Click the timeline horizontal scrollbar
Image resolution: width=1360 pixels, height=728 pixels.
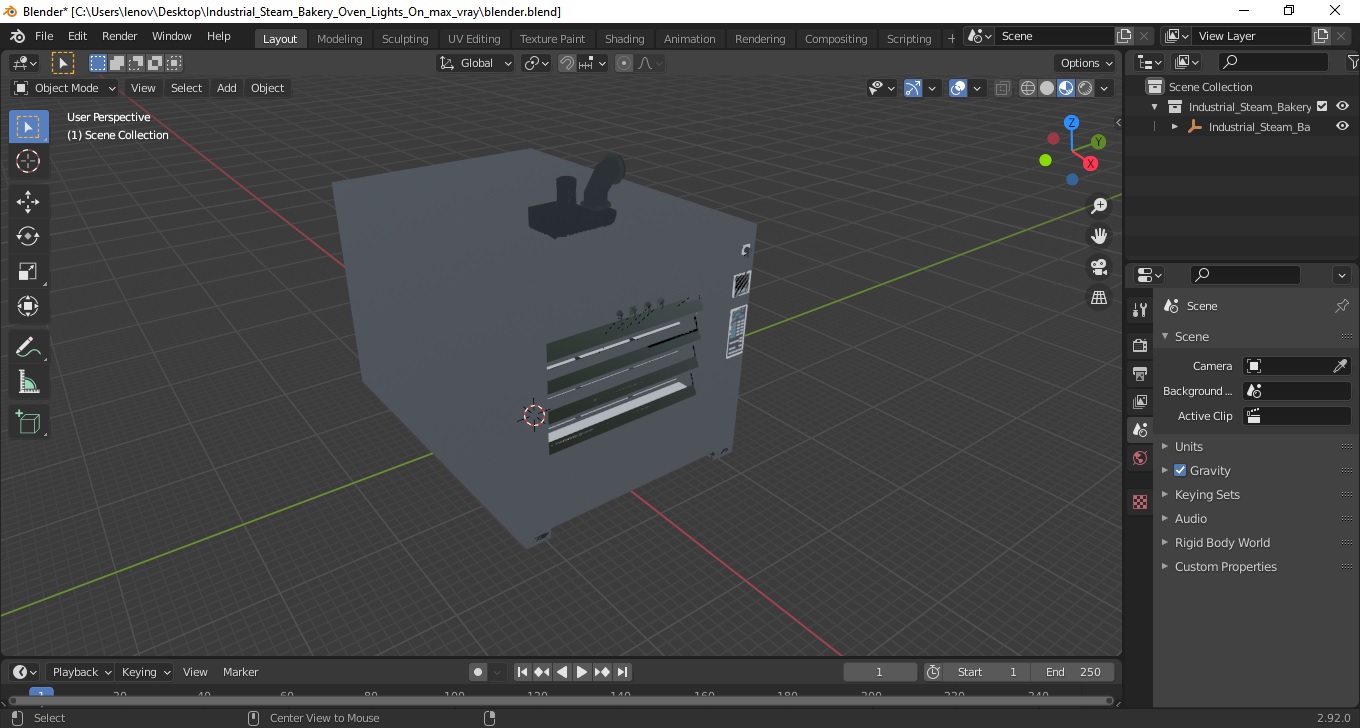coord(560,700)
